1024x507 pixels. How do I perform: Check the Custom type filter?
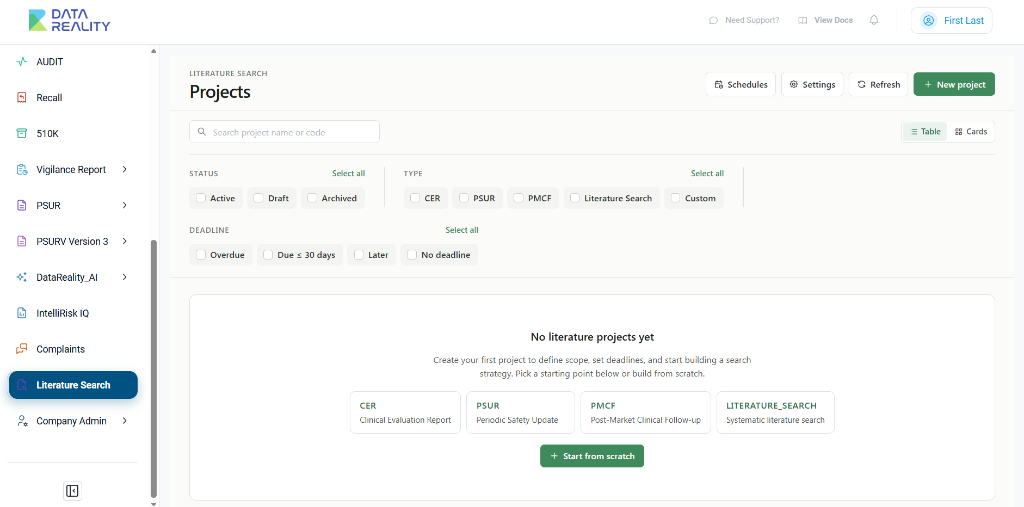[x=675, y=198]
